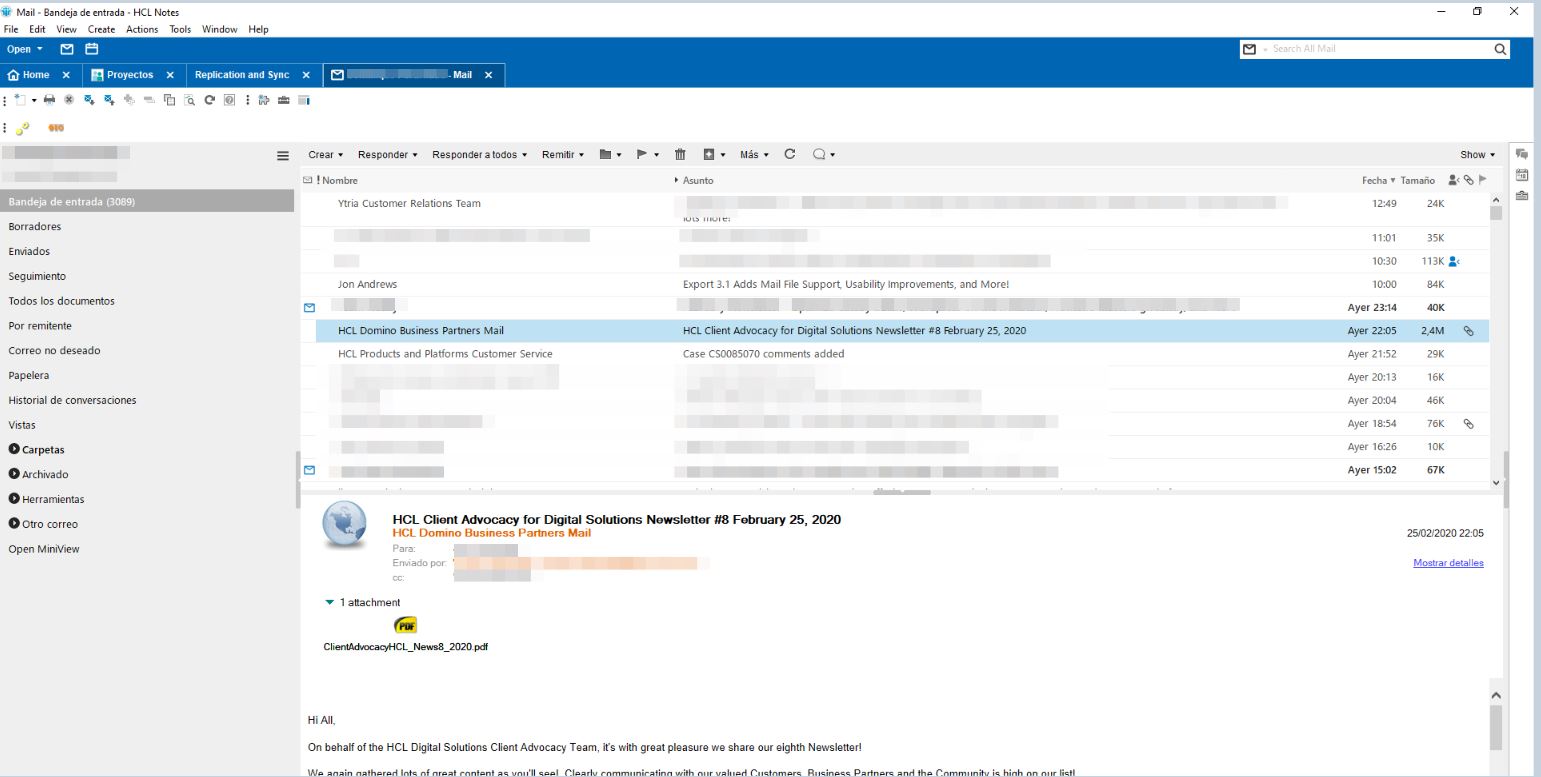
Task: Collapse the 1 attachment section
Action: point(330,603)
